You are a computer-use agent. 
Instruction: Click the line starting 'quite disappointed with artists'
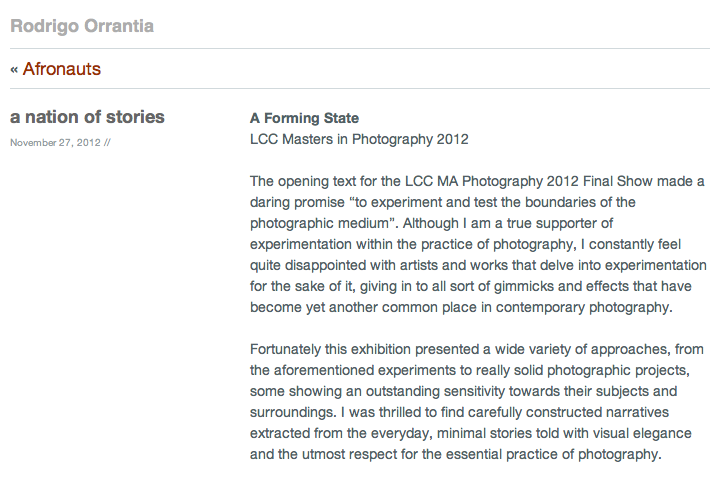[x=478, y=266]
